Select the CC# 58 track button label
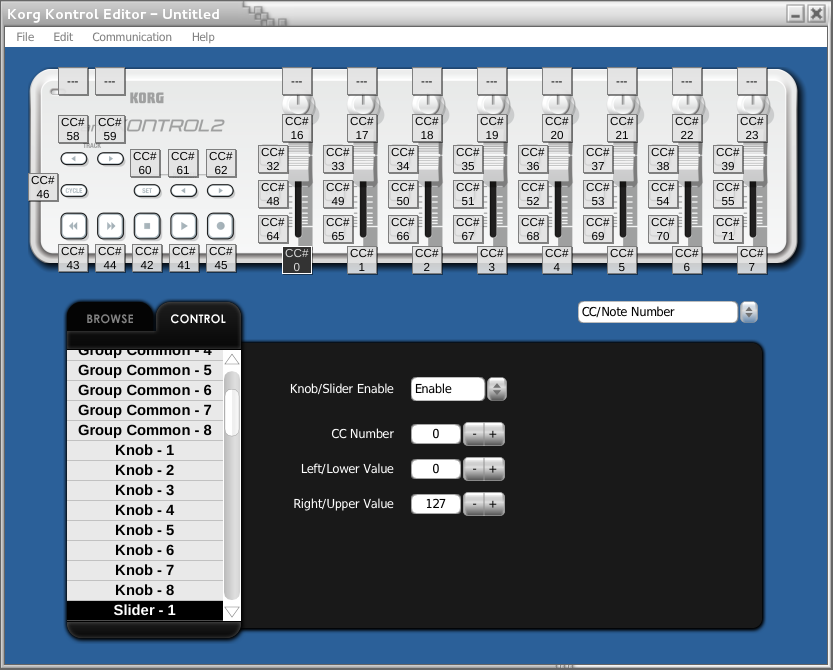Viewport: 833px width, 670px height. [73, 129]
